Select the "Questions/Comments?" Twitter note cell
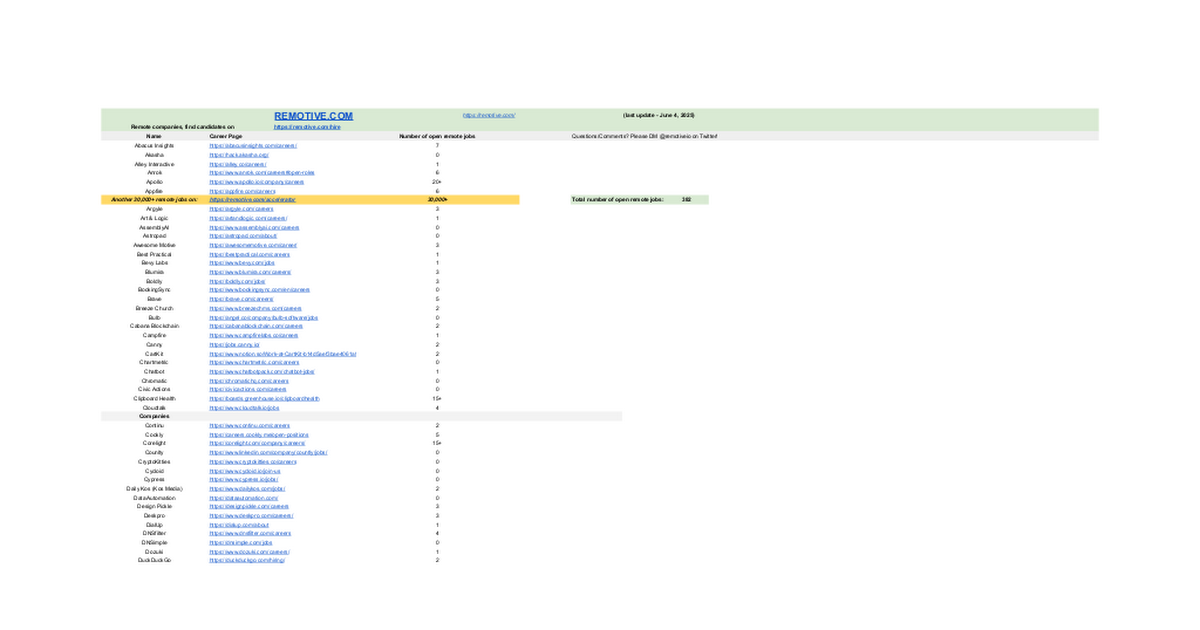This screenshot has height=630, width=1200. pos(644,136)
